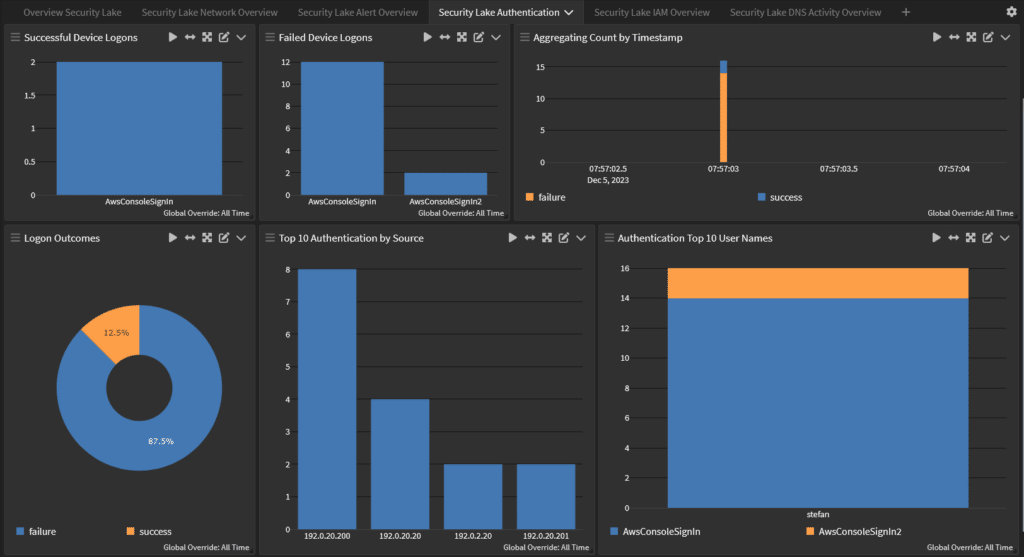Edit the Logon Outcomes panel
1024x557 pixels.
pyautogui.click(x=224, y=238)
